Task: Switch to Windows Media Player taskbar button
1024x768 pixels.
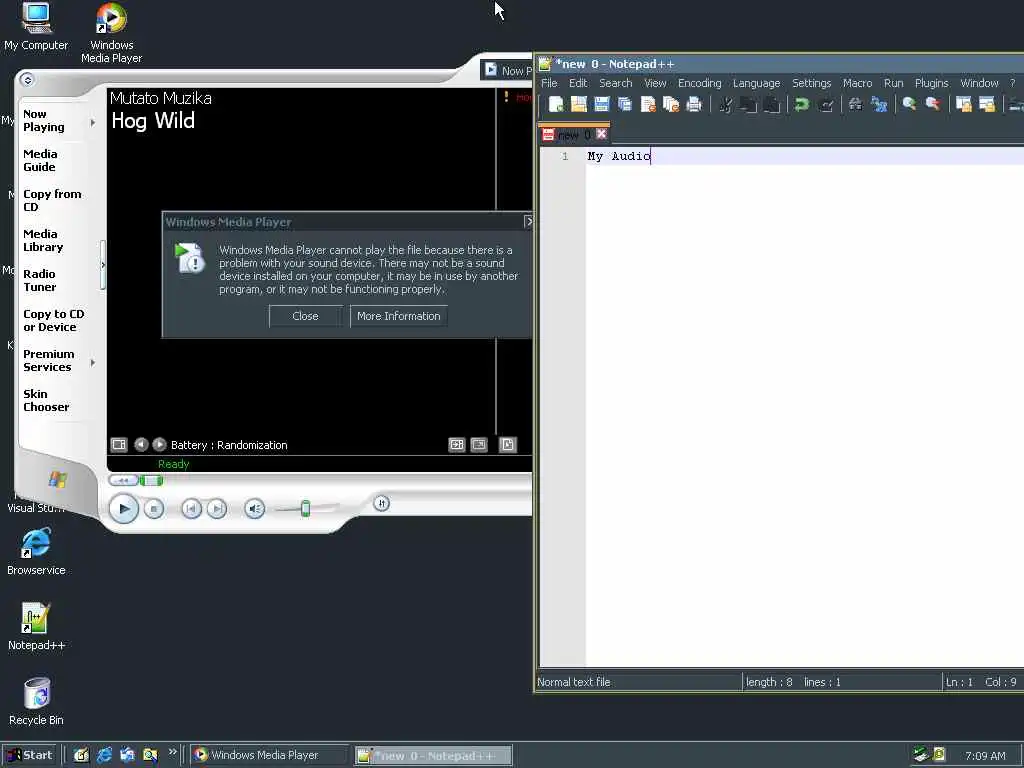Action: point(270,755)
